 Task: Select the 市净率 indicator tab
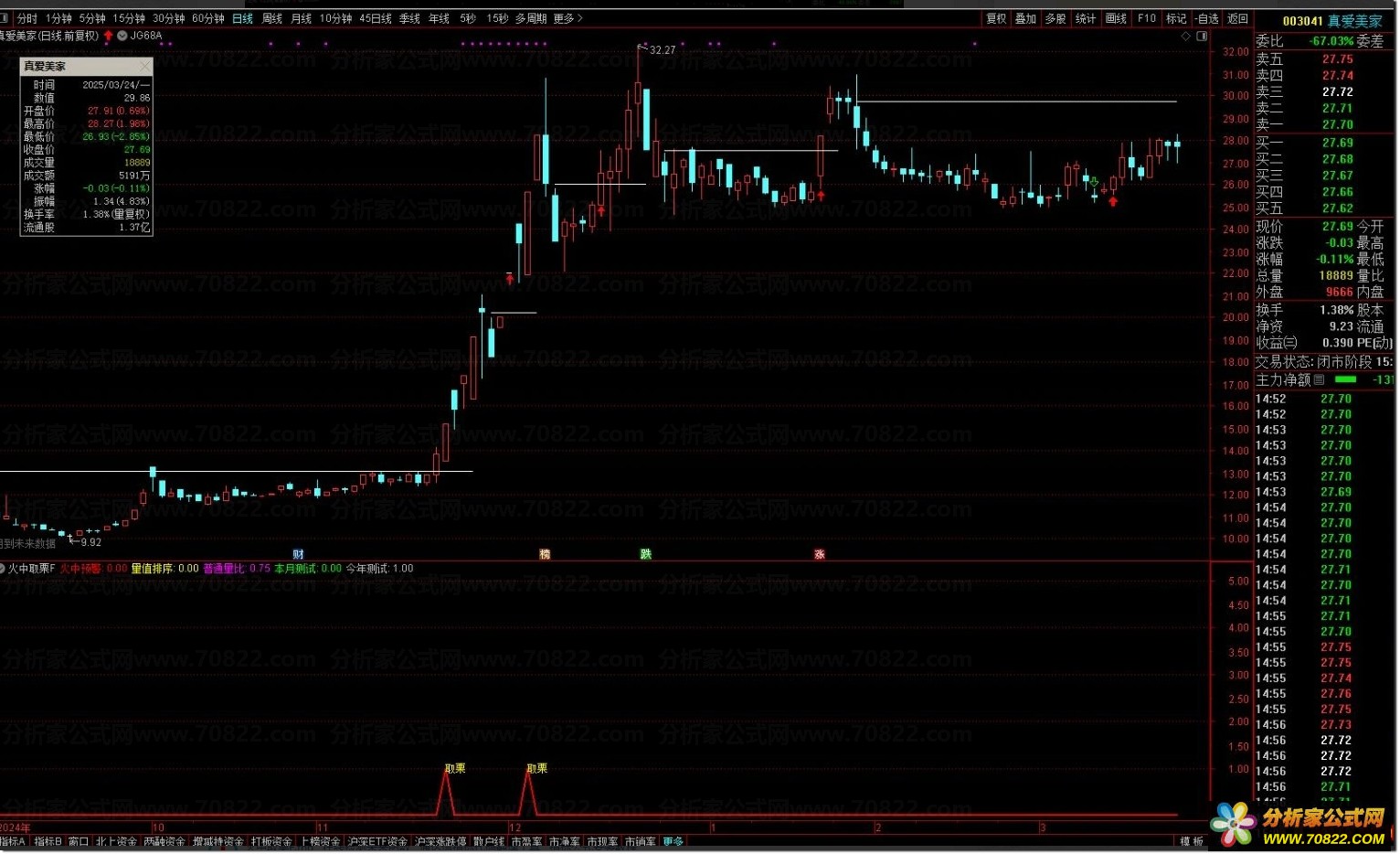(x=565, y=841)
